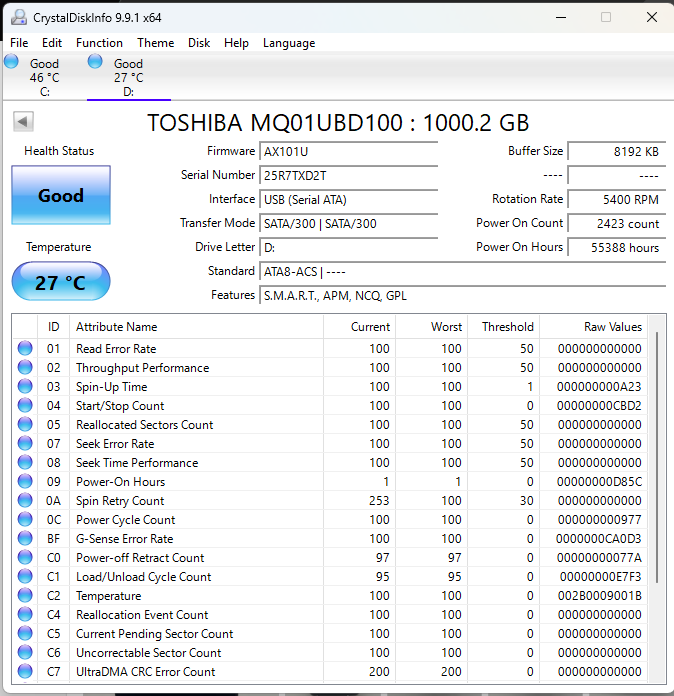Click status icon for Start/Stop Count
This screenshot has height=696, width=674.
[x=25, y=405]
